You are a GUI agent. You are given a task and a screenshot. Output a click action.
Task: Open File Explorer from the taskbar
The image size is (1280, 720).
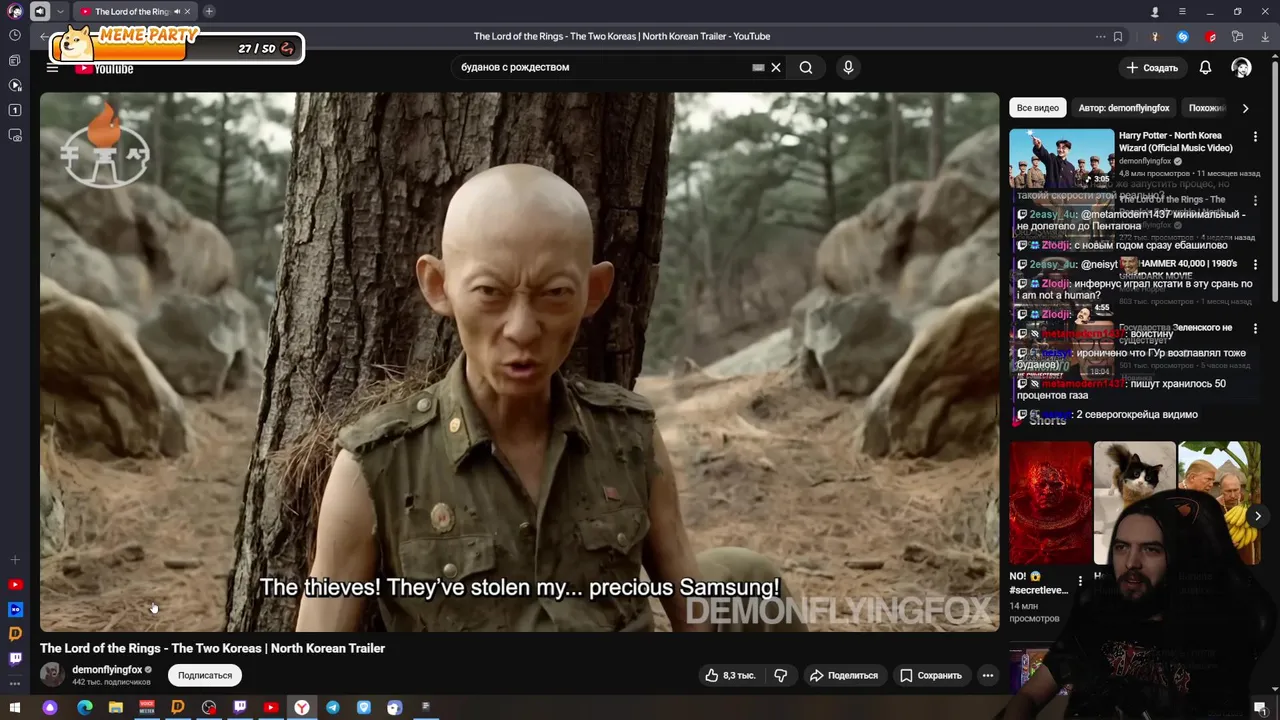(116, 707)
